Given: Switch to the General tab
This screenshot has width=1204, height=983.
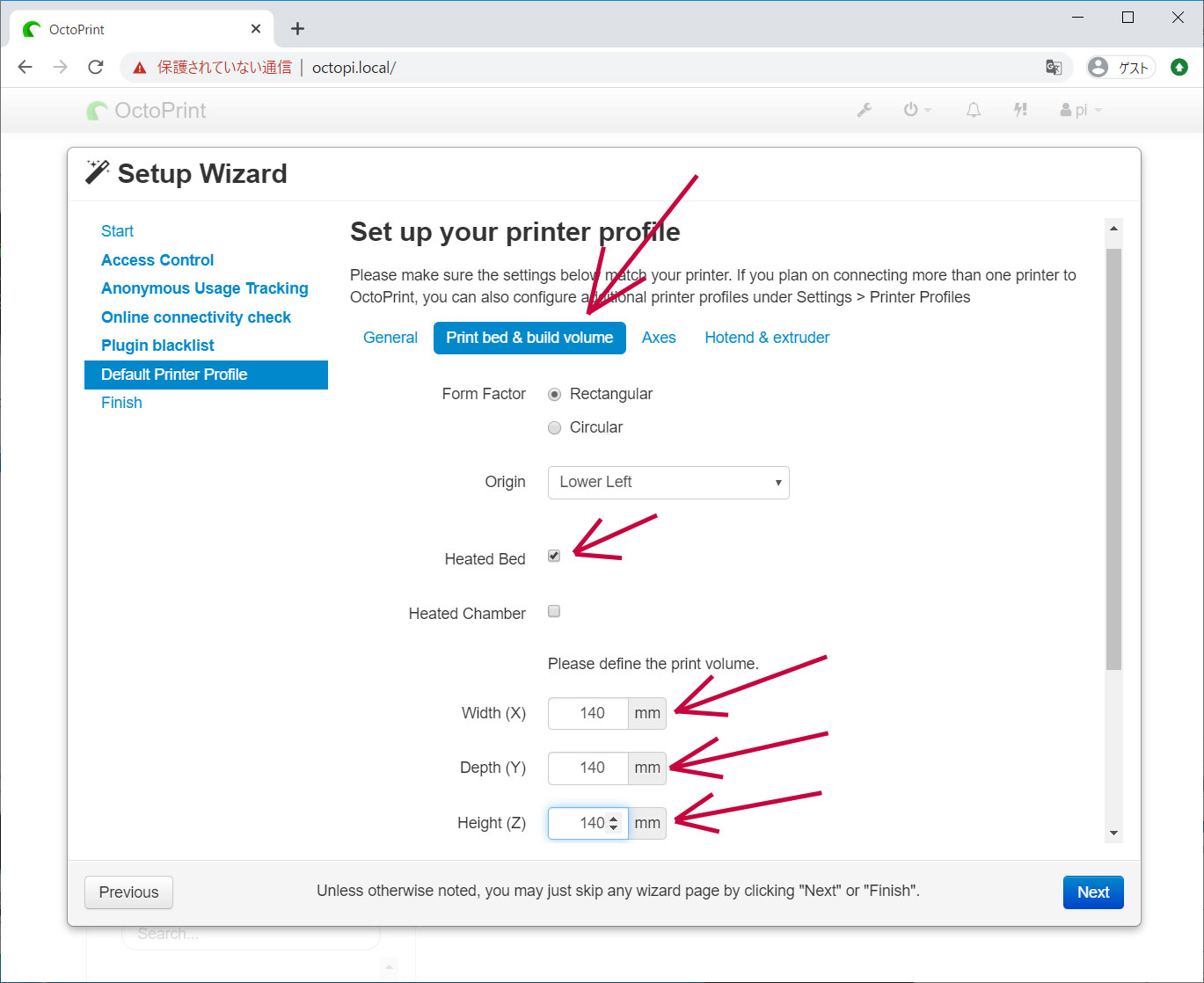Looking at the screenshot, I should [390, 338].
